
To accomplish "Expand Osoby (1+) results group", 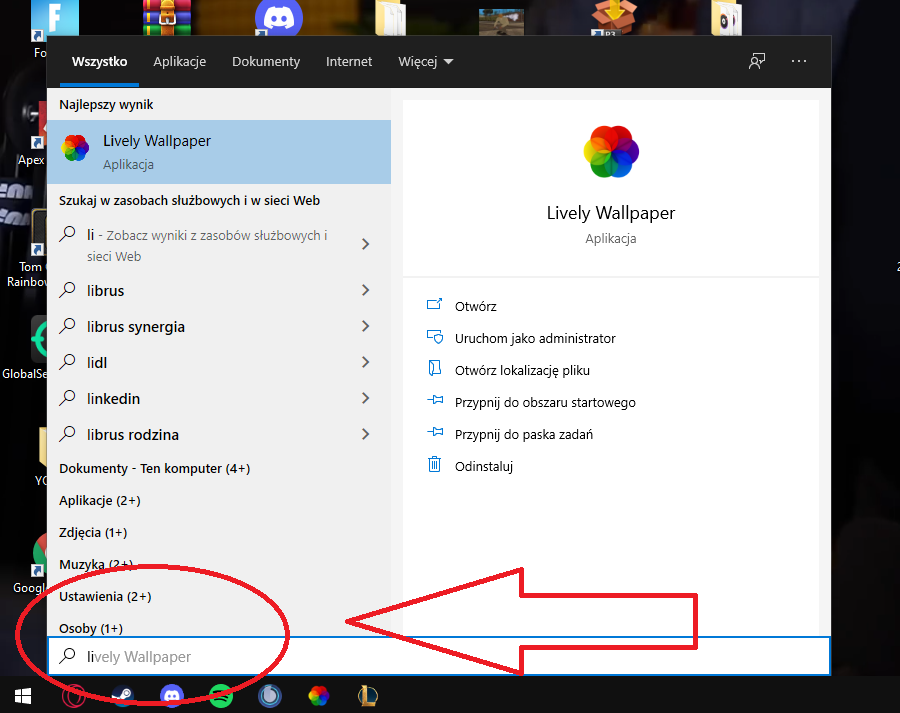I will coord(91,629).
